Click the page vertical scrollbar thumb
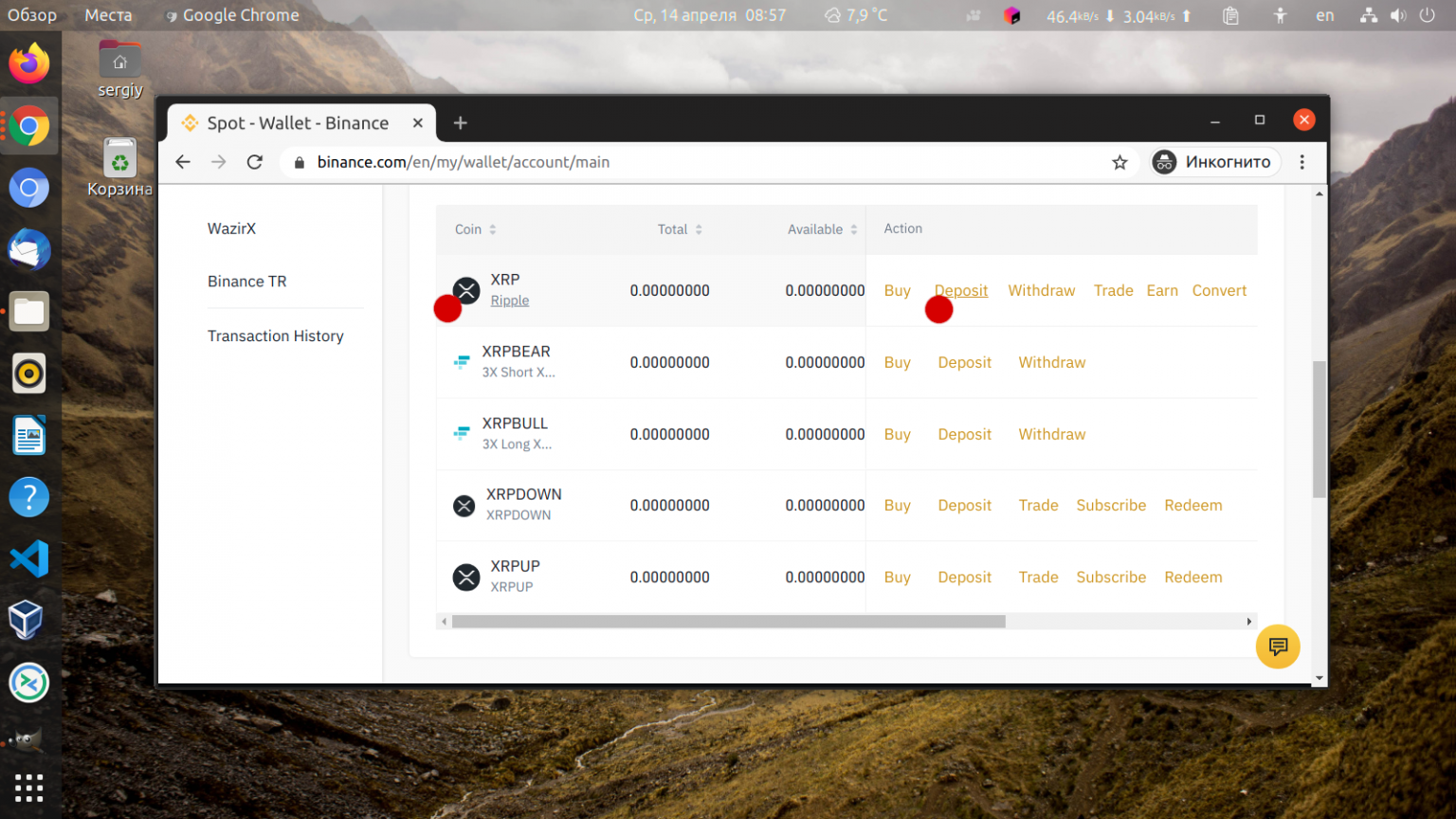The image size is (1456, 819). click(1319, 428)
